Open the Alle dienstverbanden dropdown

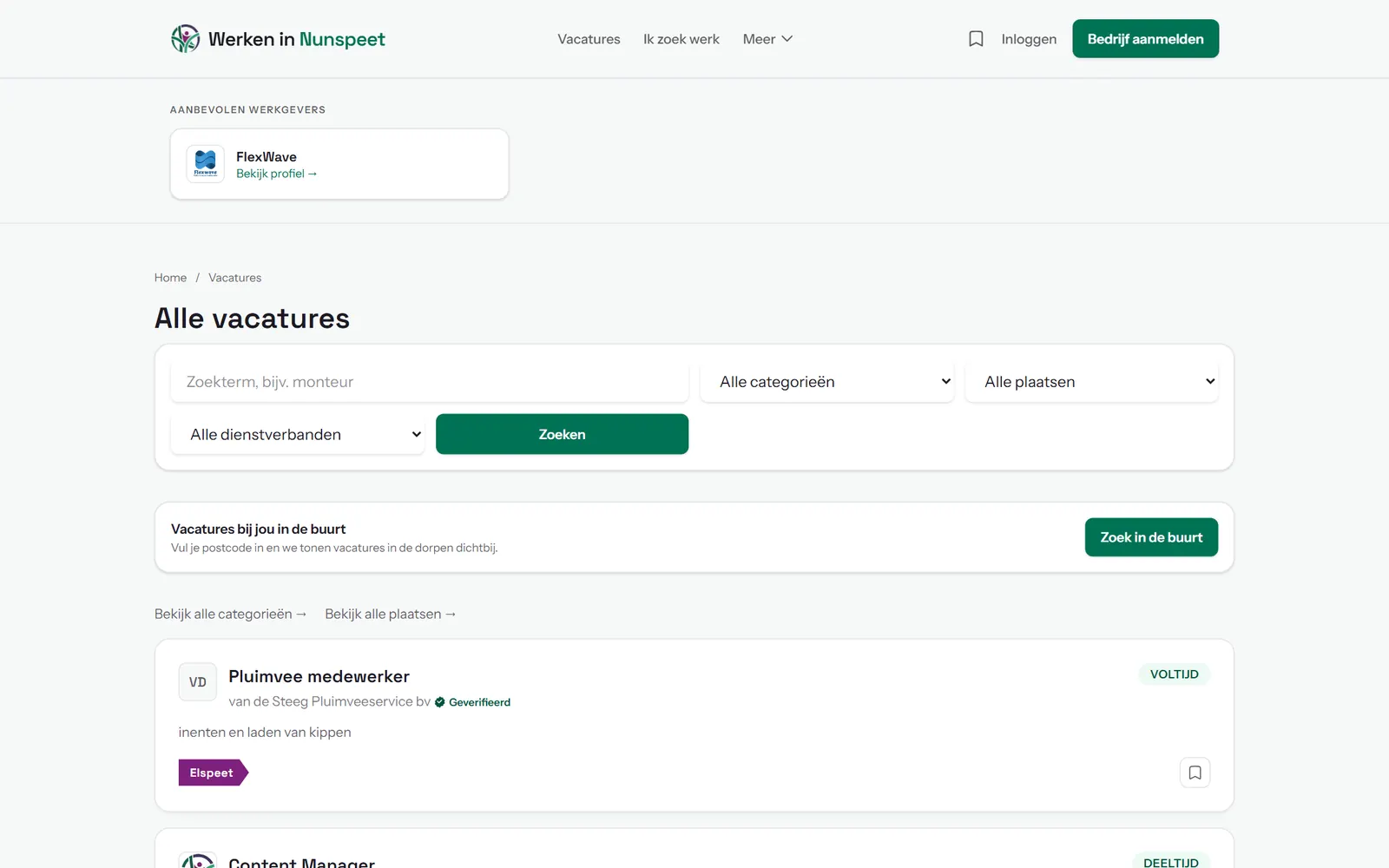click(x=298, y=434)
